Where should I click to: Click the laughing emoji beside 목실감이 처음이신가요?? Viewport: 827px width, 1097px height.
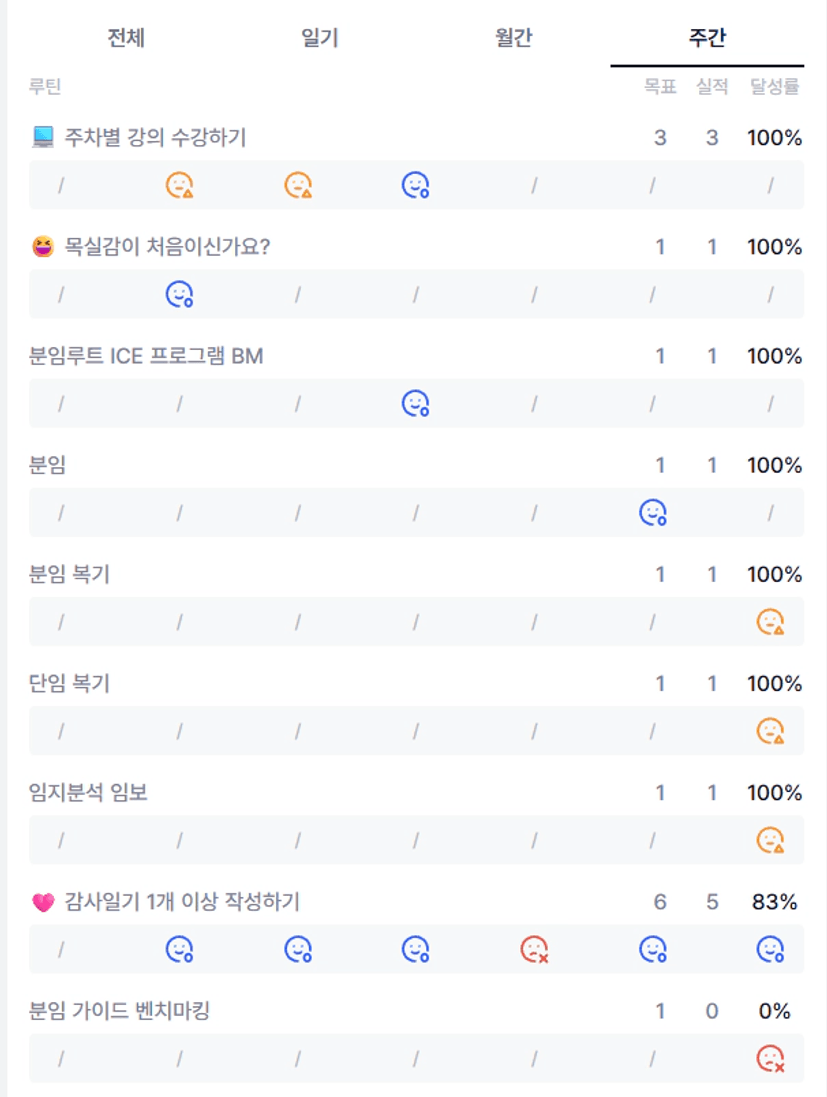coord(42,247)
